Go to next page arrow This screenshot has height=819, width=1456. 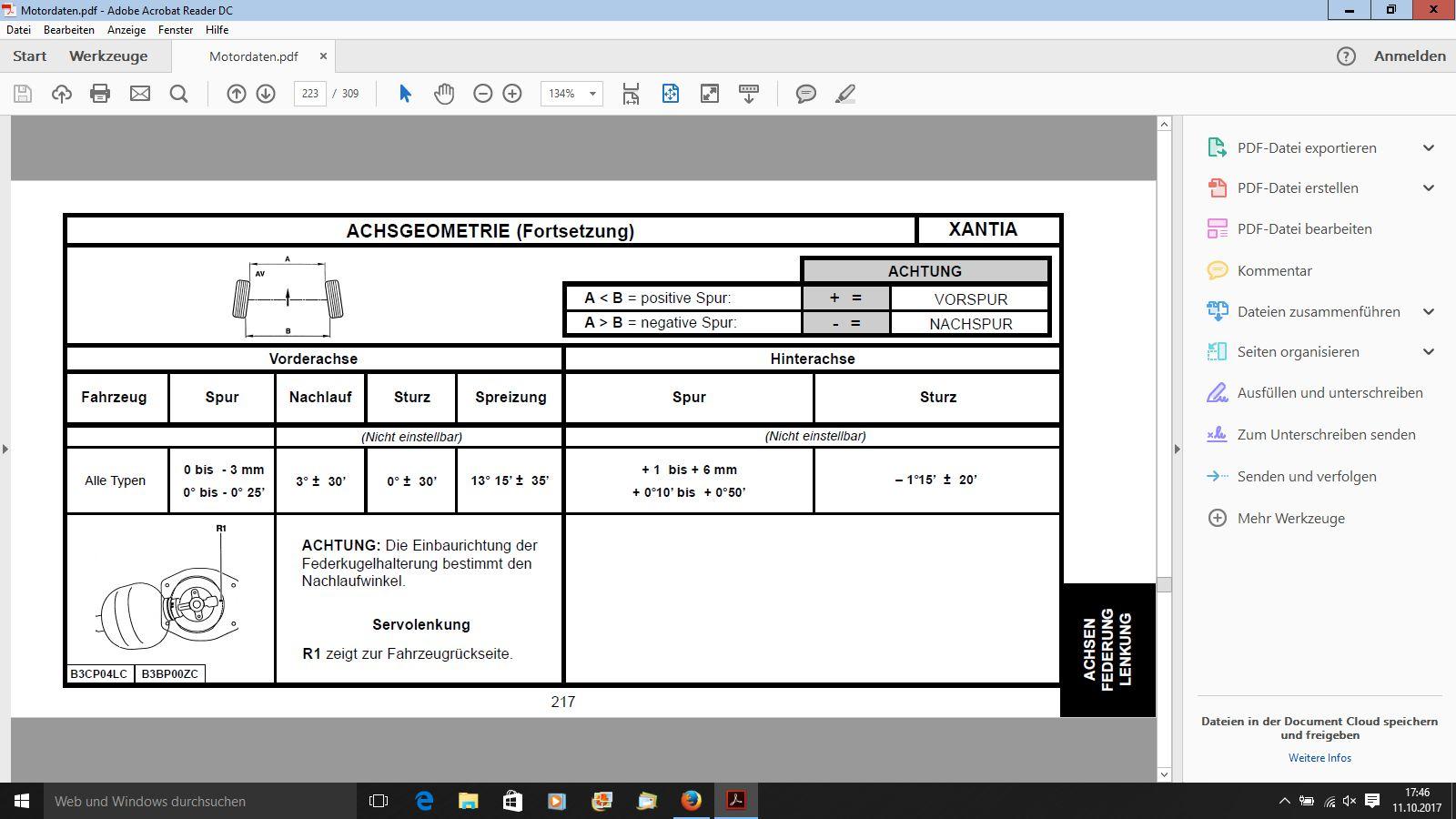[266, 94]
